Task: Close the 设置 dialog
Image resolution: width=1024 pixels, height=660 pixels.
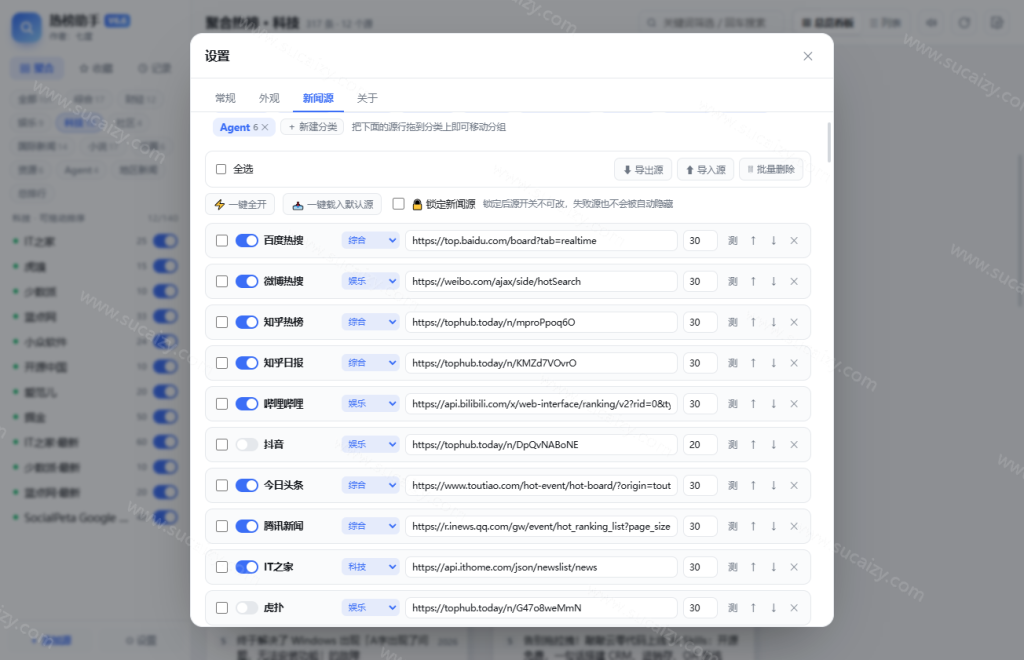Action: tap(808, 56)
